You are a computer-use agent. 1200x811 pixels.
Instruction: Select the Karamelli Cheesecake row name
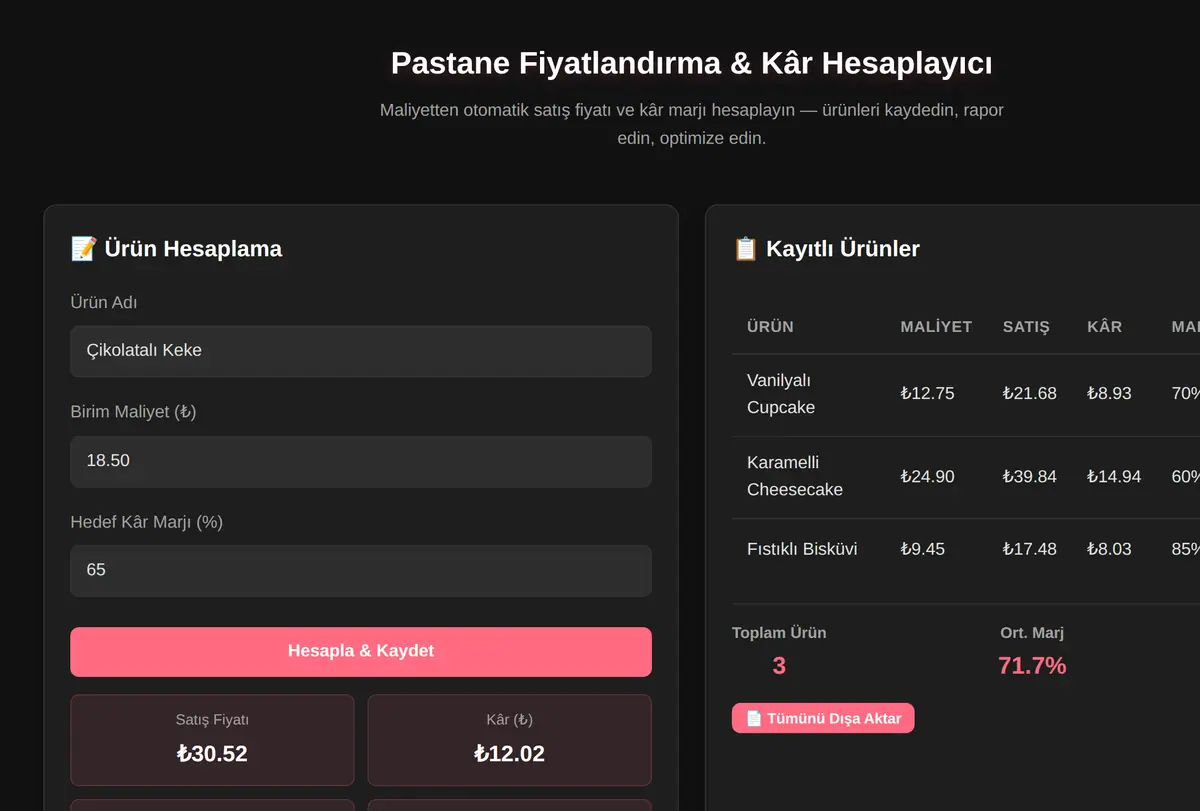pyautogui.click(x=795, y=476)
